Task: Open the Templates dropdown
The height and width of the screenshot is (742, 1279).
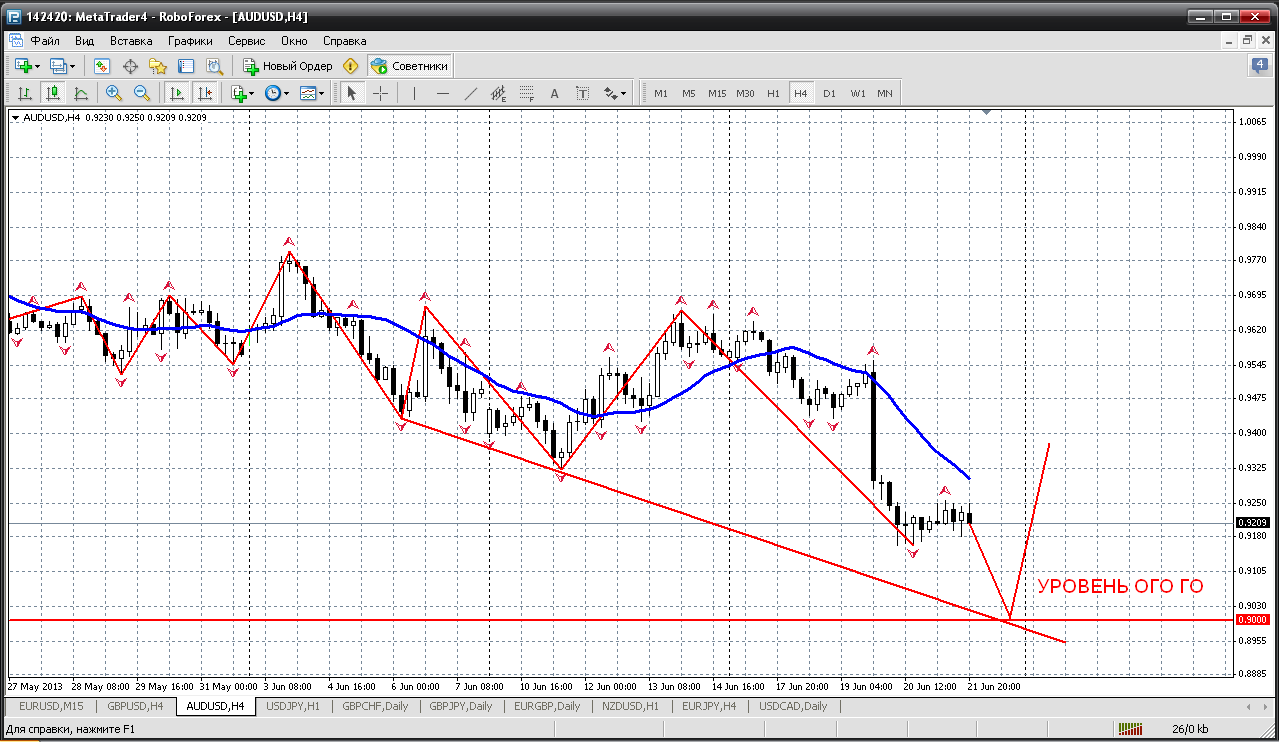Action: (x=313, y=93)
